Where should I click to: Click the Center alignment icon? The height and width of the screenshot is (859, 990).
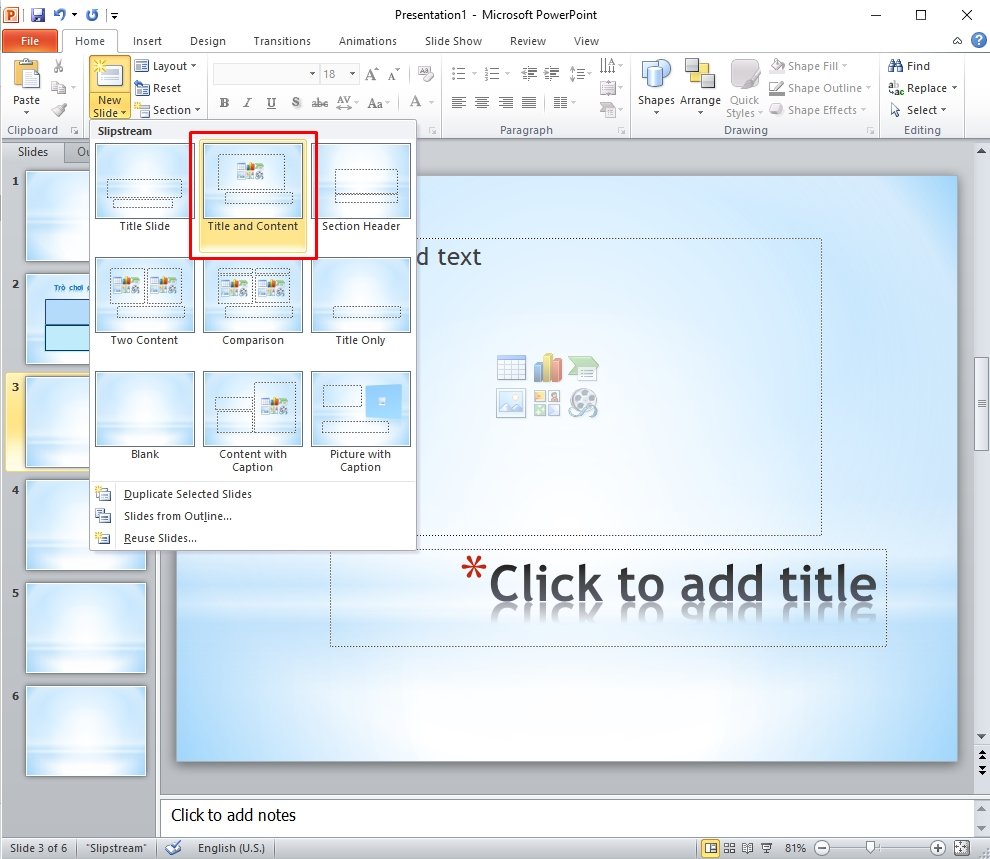pos(482,102)
